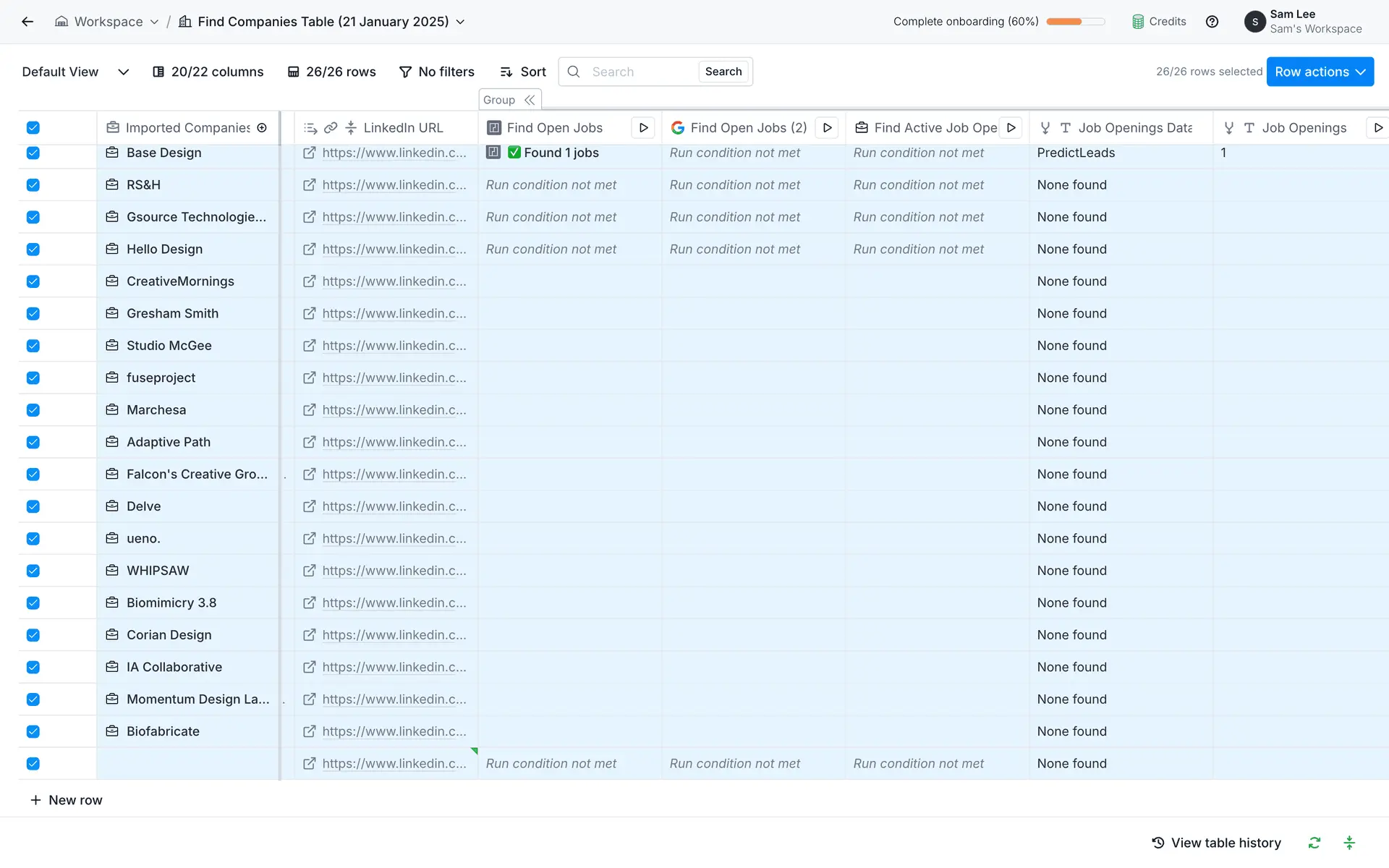Run the Find Open Jobs (2) column
Screen dimensions: 1389x868
tap(827, 128)
